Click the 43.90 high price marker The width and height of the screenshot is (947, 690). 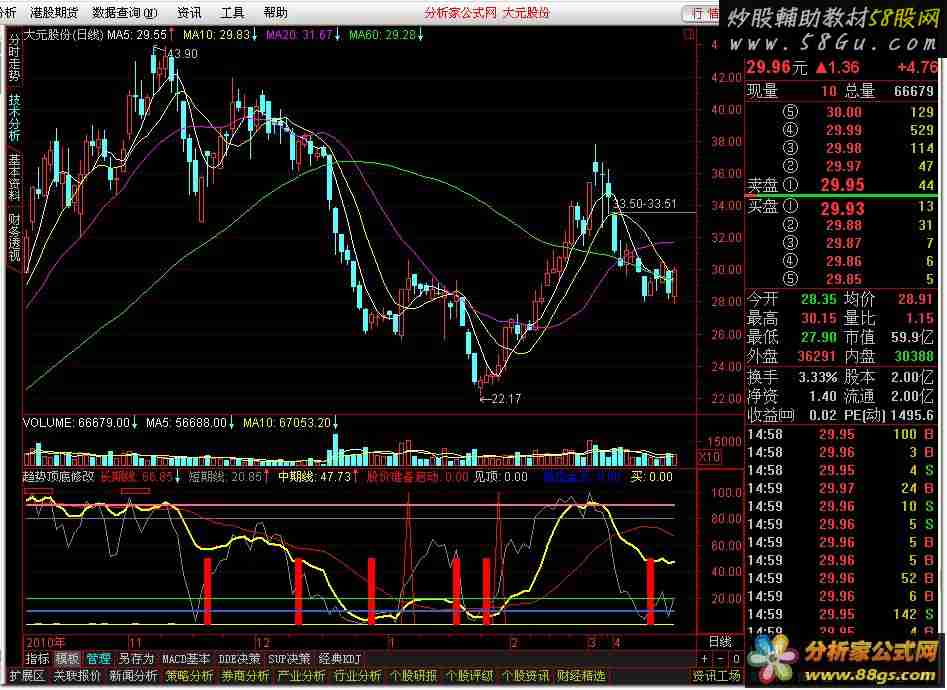[x=182, y=54]
